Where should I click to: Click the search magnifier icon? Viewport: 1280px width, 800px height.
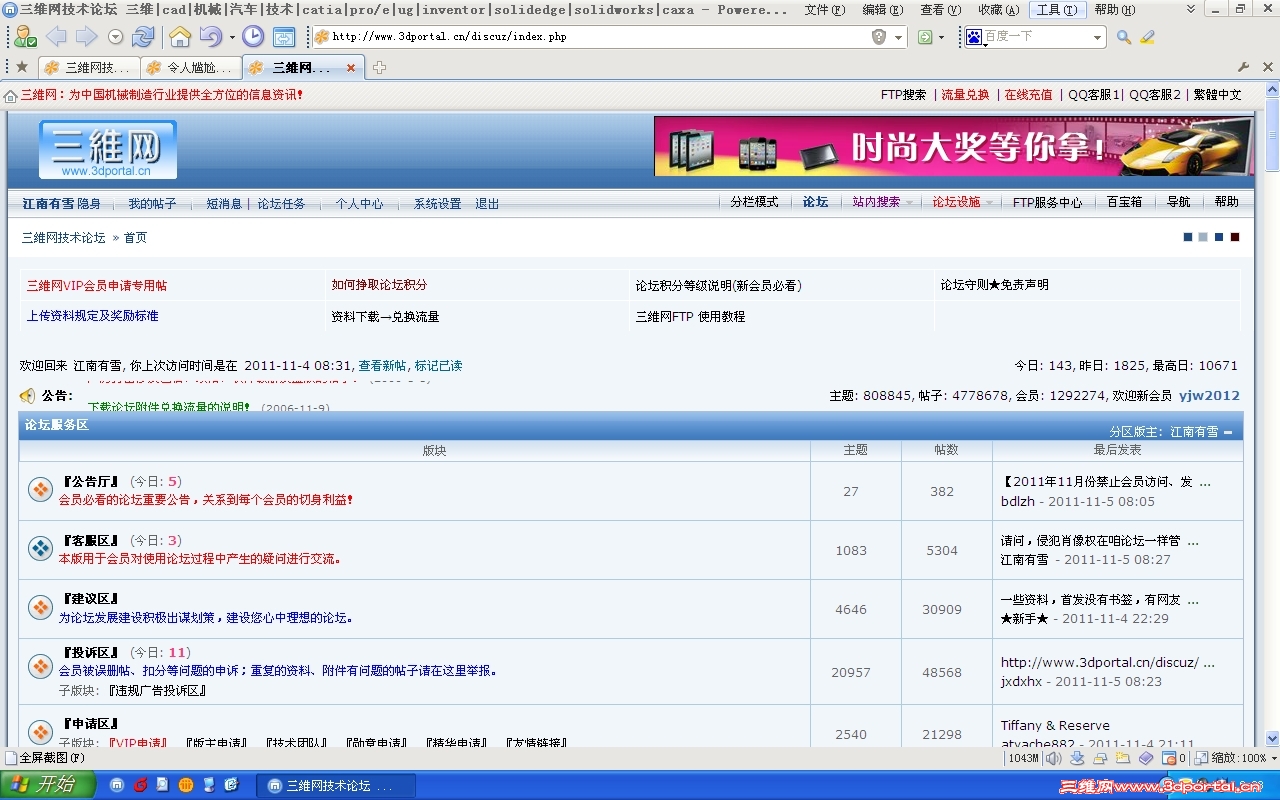click(1124, 37)
